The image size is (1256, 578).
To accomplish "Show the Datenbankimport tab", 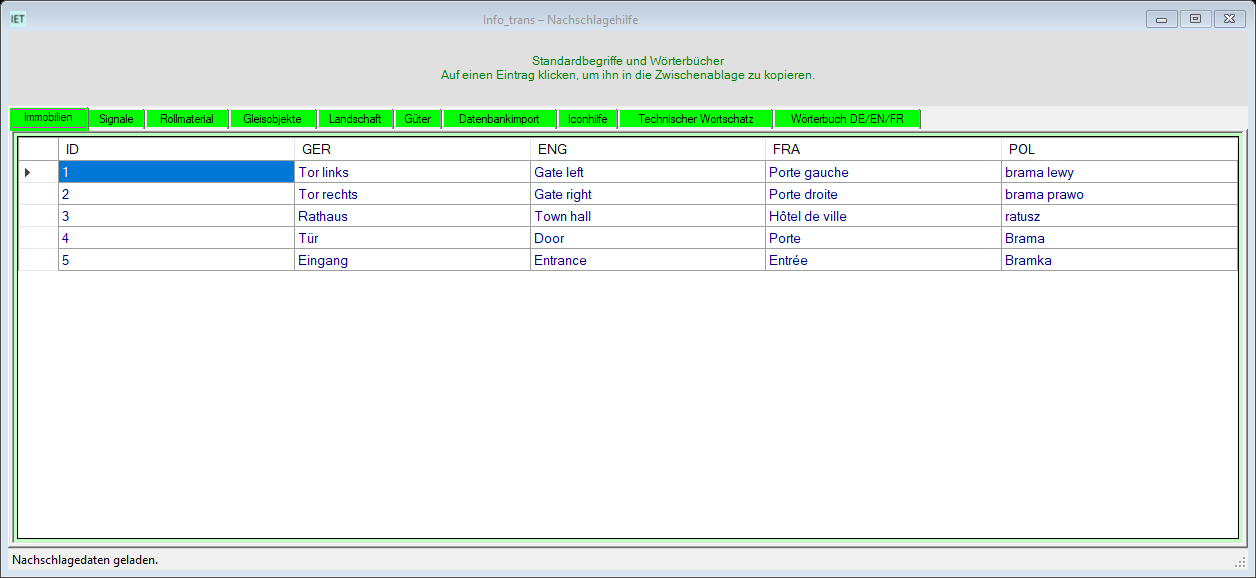I will click(499, 119).
